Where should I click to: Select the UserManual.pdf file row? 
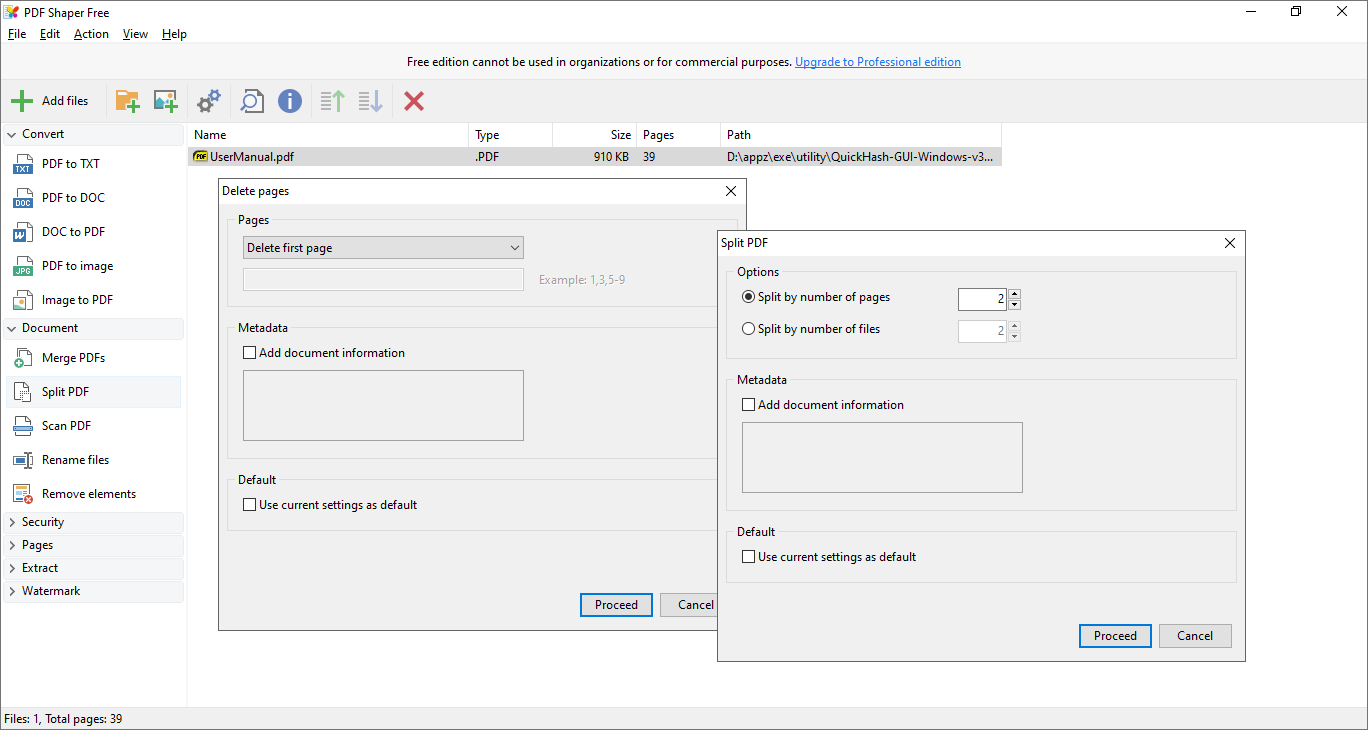pos(594,157)
